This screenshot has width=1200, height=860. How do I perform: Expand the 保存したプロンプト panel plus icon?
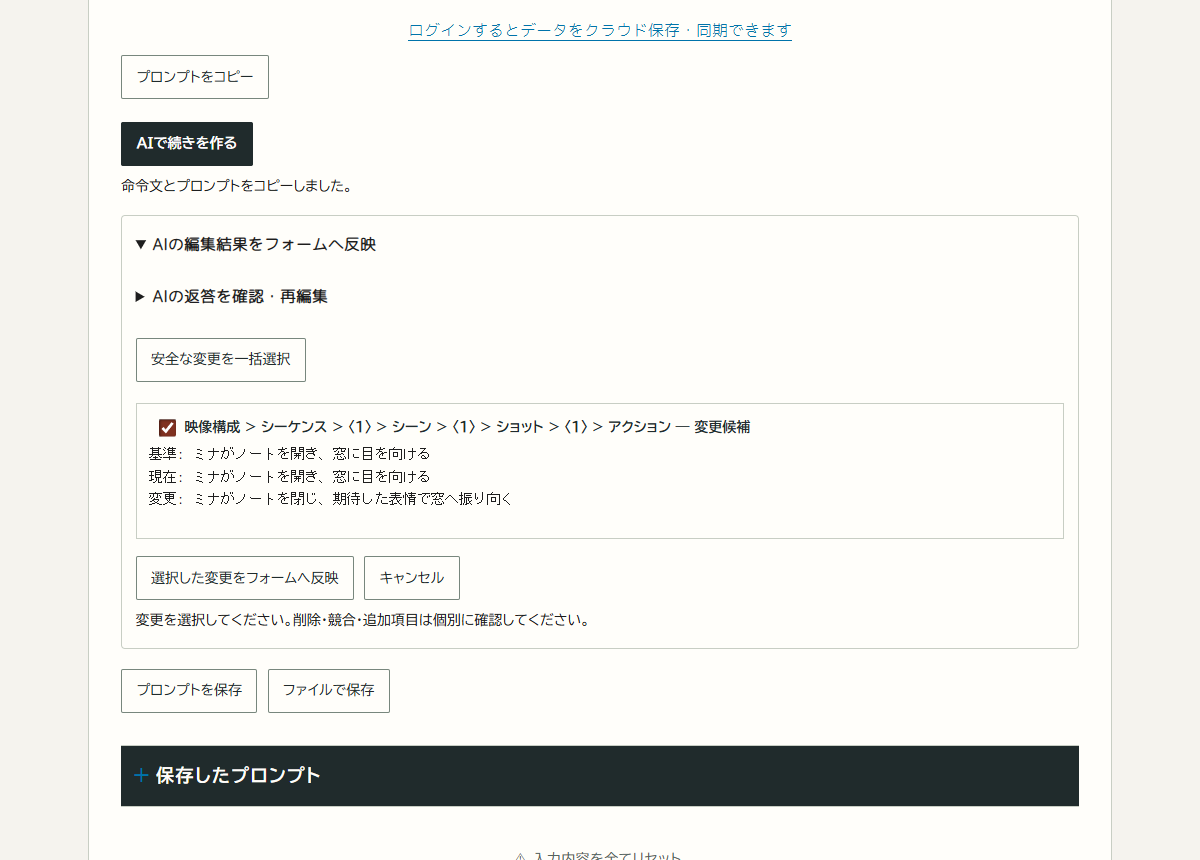pos(141,775)
